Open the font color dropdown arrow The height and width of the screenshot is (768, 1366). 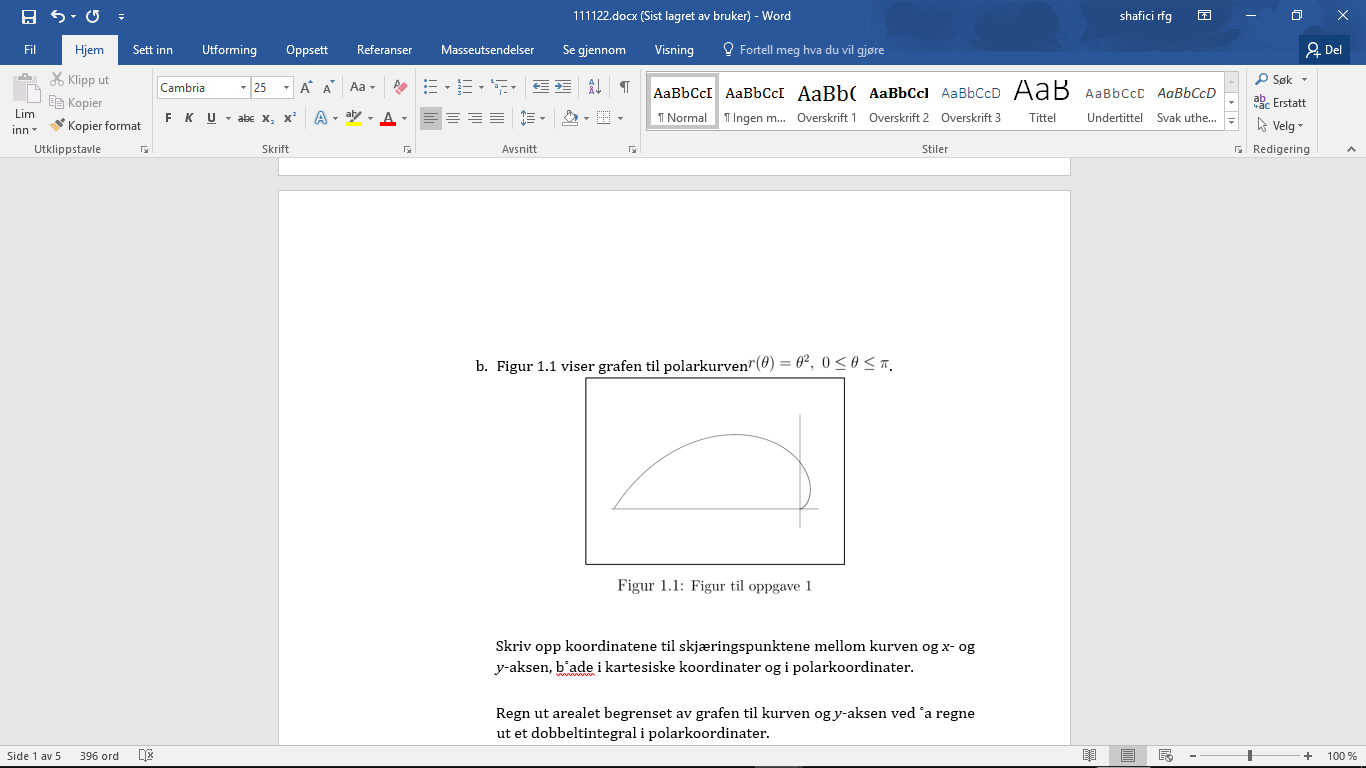[x=404, y=118]
